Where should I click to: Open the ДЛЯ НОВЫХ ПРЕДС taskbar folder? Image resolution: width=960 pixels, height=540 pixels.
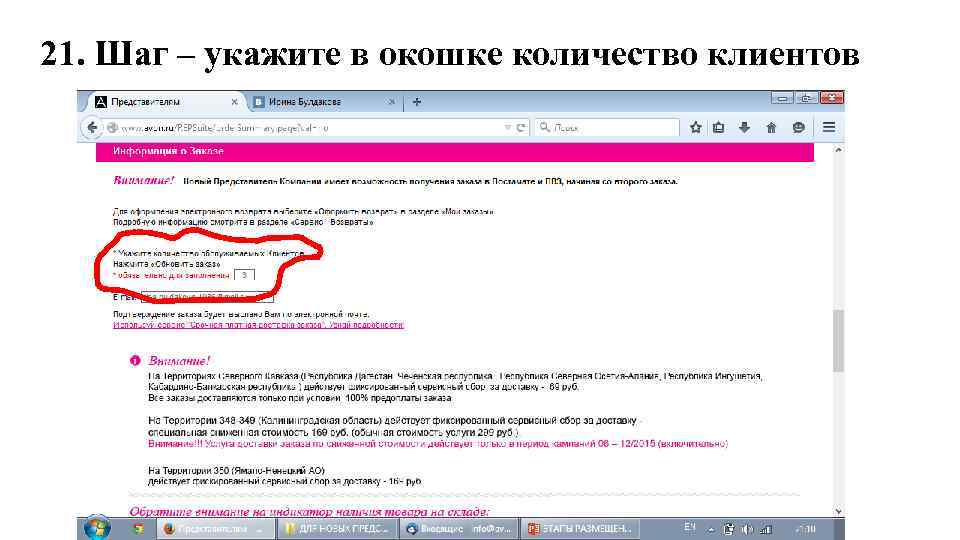[337, 528]
